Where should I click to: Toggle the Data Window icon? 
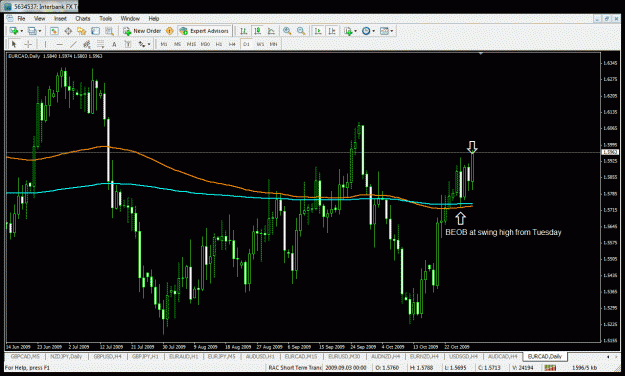[68, 31]
